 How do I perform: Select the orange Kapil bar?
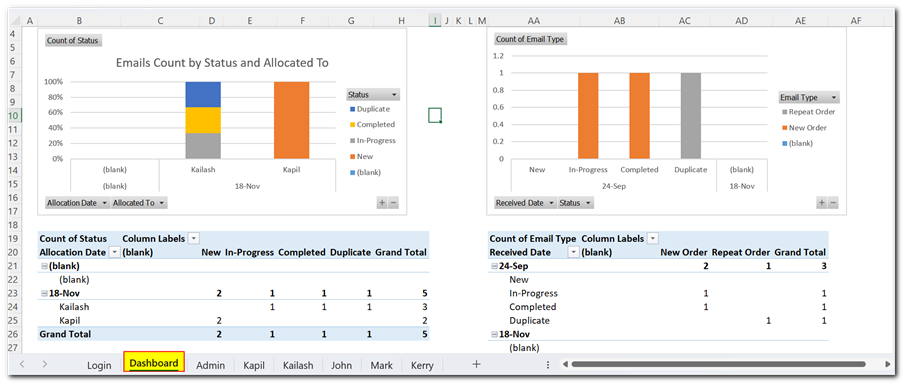pyautogui.click(x=291, y=120)
